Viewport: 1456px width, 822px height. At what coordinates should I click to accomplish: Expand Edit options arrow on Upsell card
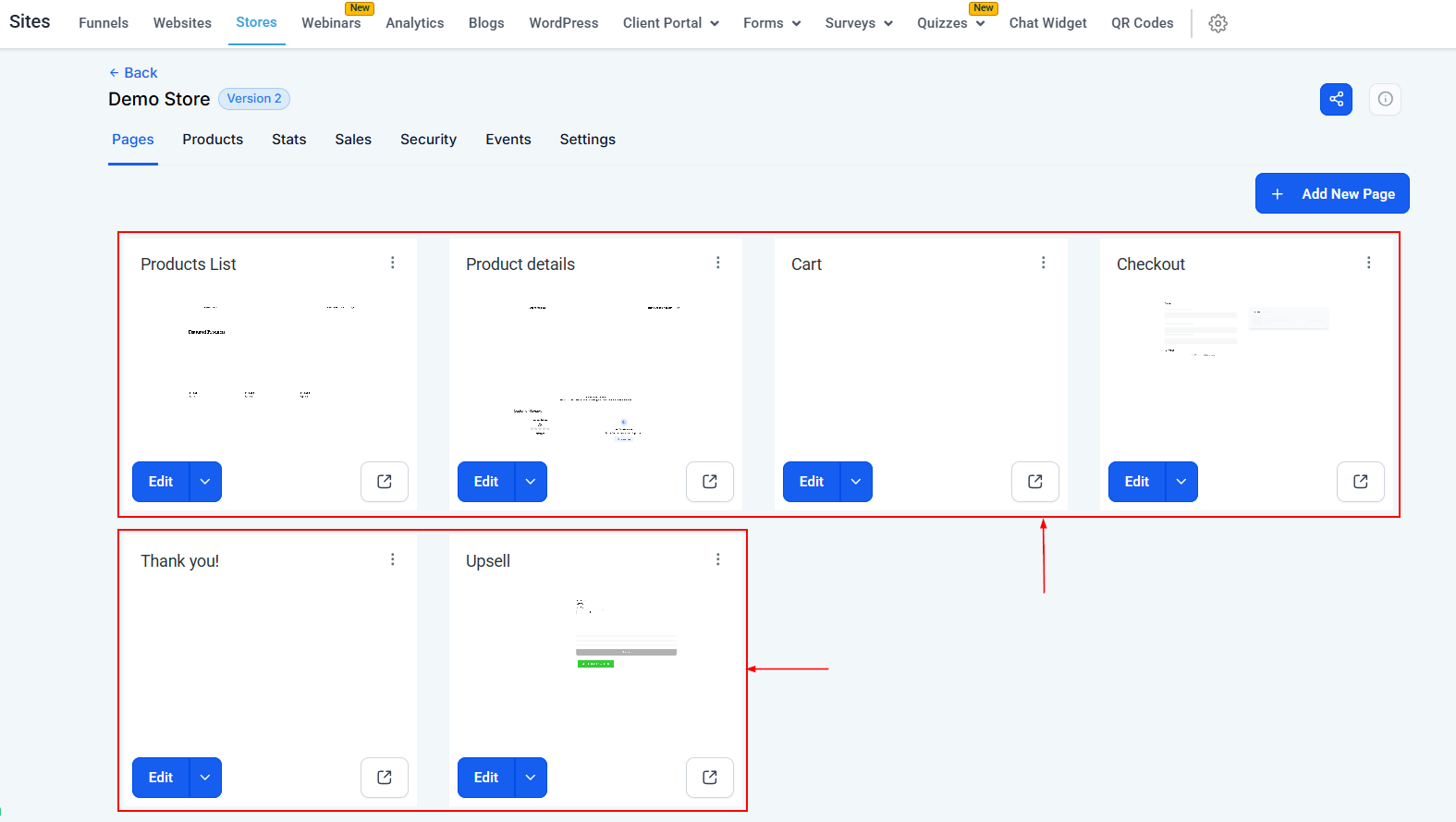click(x=531, y=778)
